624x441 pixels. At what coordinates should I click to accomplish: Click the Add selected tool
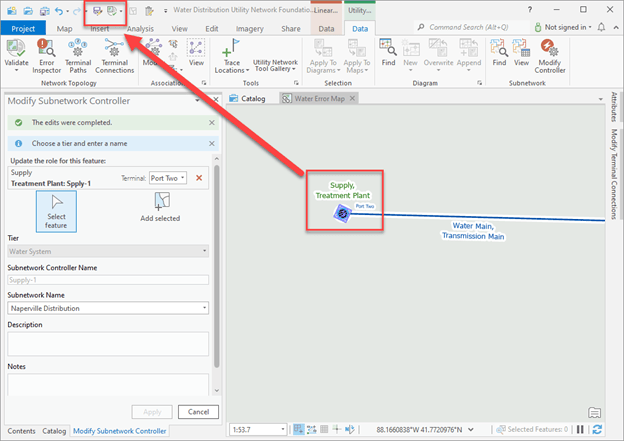pyautogui.click(x=160, y=207)
